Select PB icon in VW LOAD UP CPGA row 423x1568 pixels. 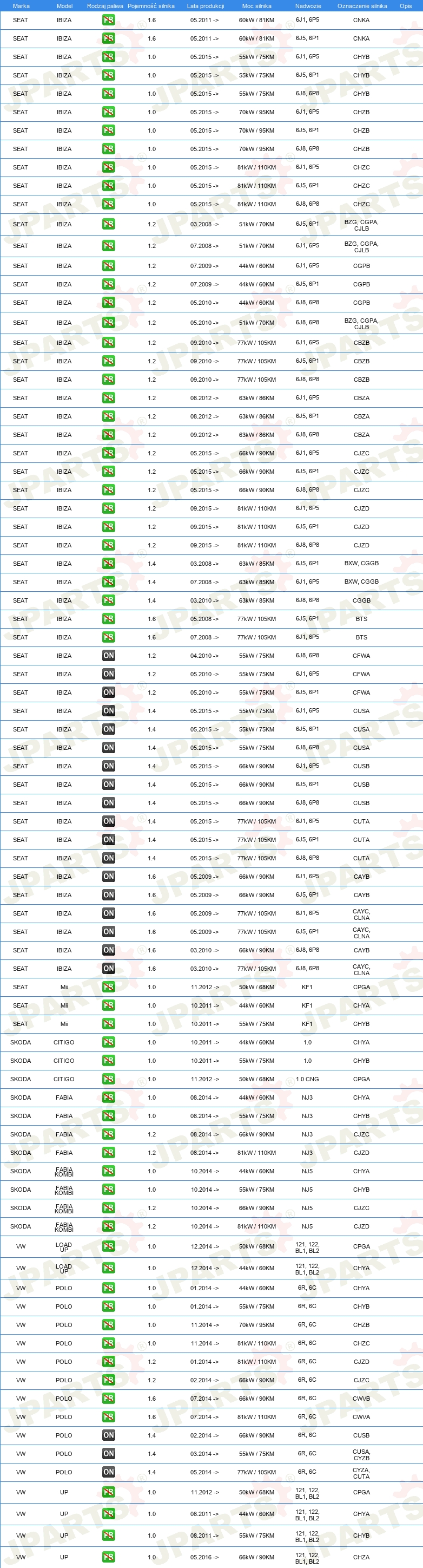(x=108, y=1246)
